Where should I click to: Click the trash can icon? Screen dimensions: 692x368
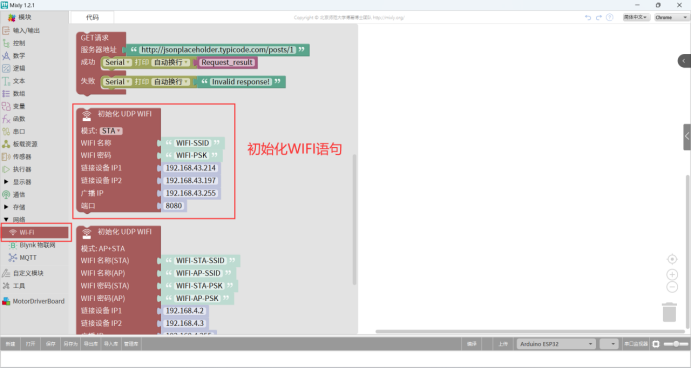pyautogui.click(x=669, y=312)
